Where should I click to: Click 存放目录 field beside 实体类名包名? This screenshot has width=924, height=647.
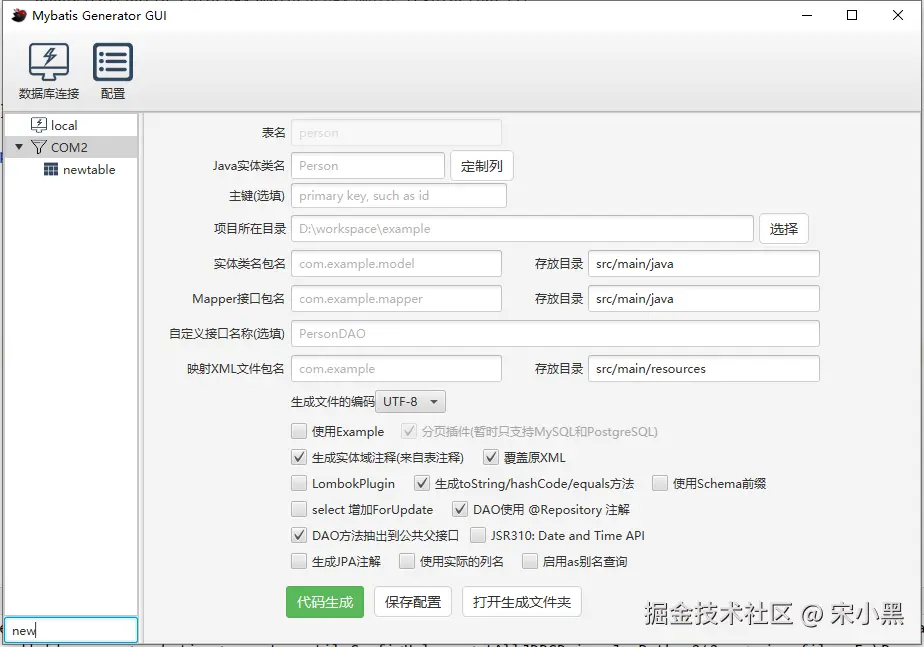pos(704,263)
